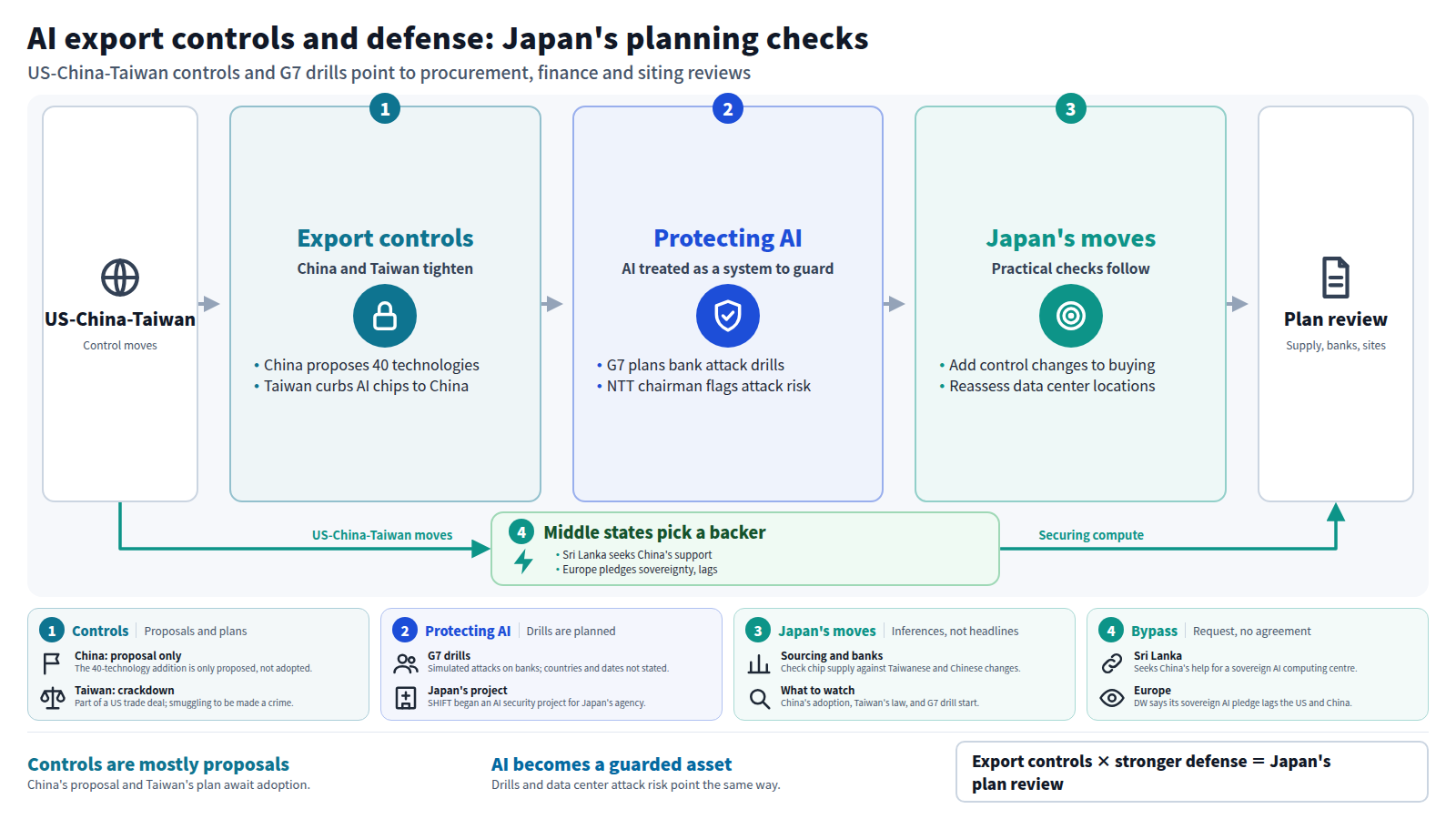Click the lightning bolt icon in Middle states box
The height and width of the screenshot is (819, 1456).
pyautogui.click(x=523, y=561)
